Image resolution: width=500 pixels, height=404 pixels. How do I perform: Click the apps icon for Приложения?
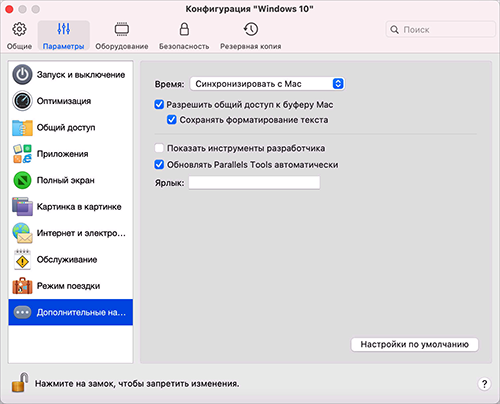[x=22, y=154]
